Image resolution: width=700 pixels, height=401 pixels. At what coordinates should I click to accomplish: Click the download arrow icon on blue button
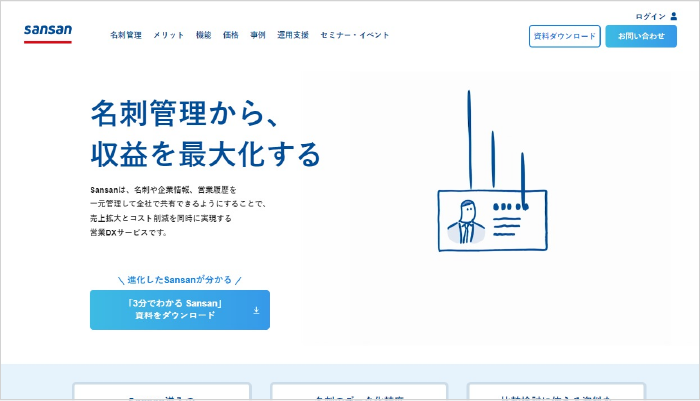coord(256,310)
